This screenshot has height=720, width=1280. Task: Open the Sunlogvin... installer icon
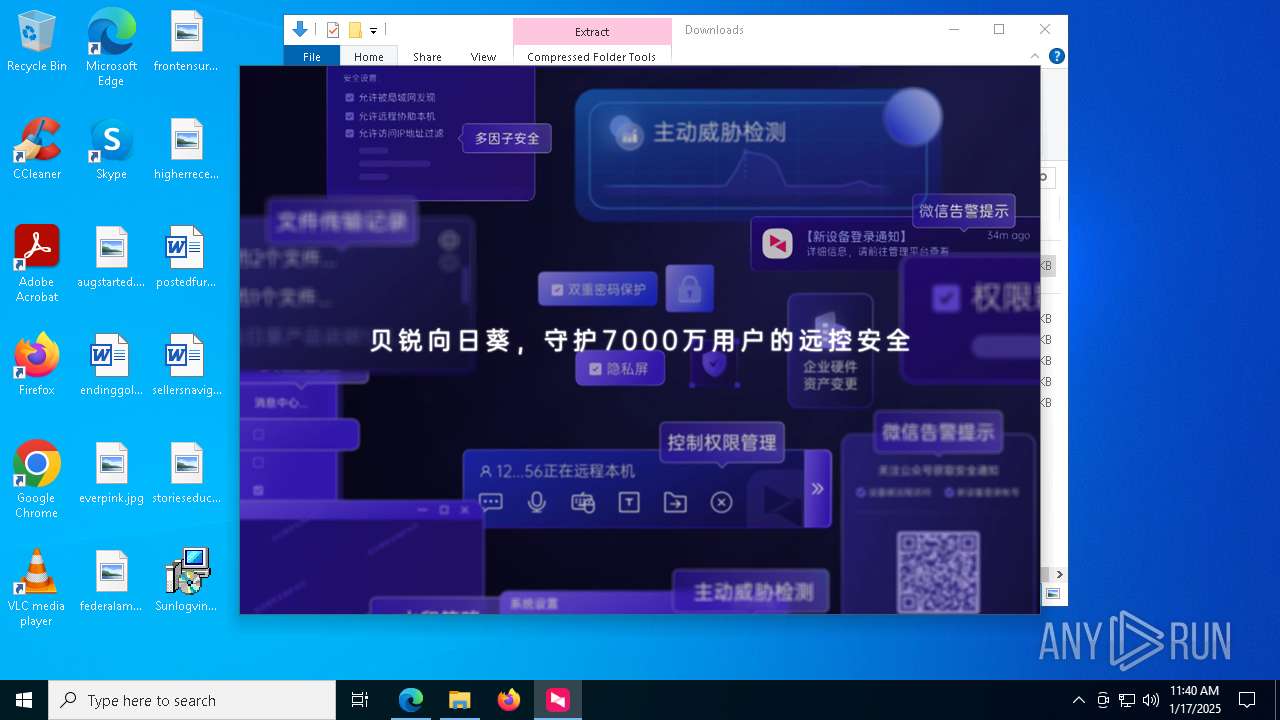[186, 582]
